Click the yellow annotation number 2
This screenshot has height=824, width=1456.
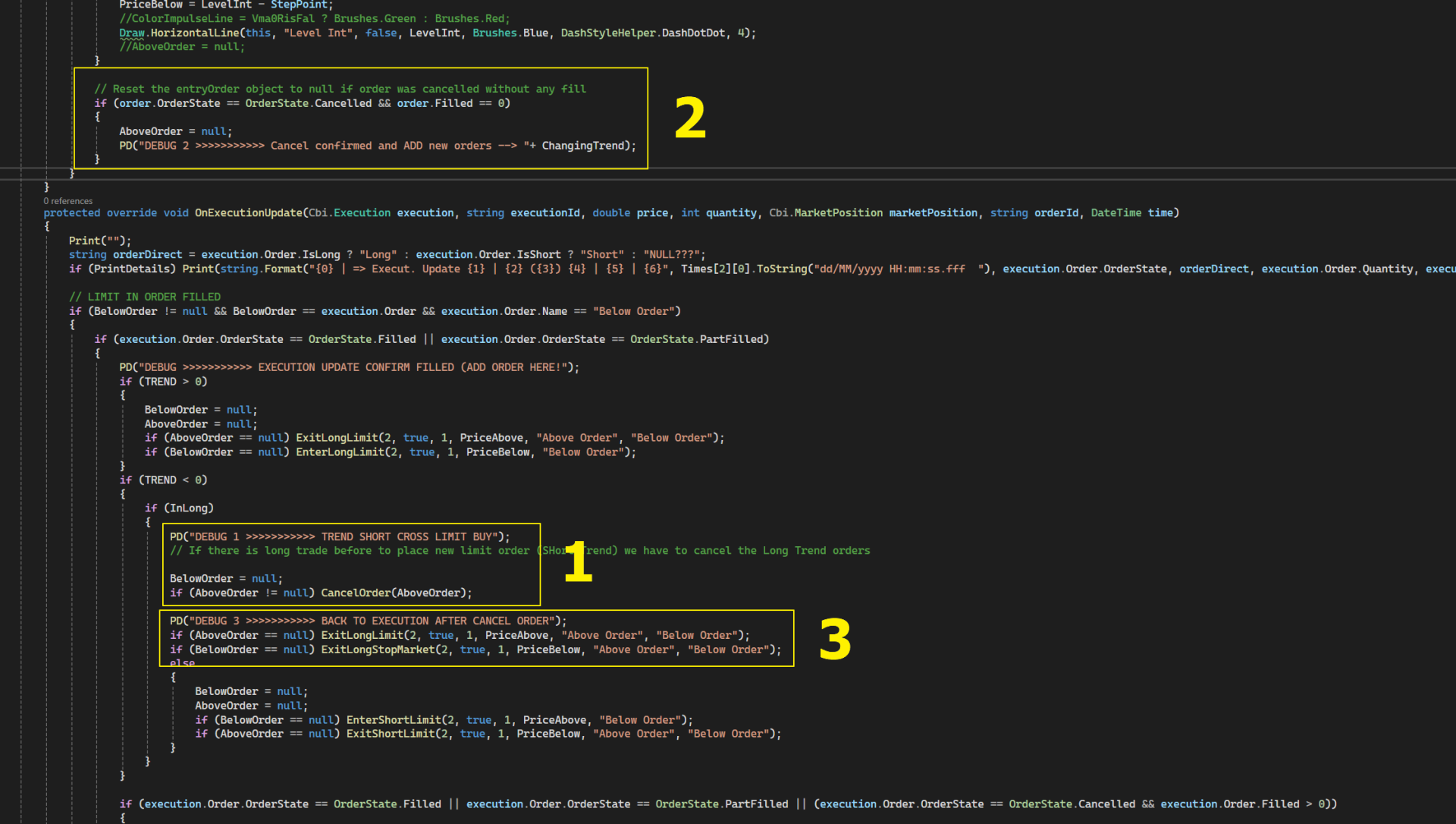click(x=690, y=119)
